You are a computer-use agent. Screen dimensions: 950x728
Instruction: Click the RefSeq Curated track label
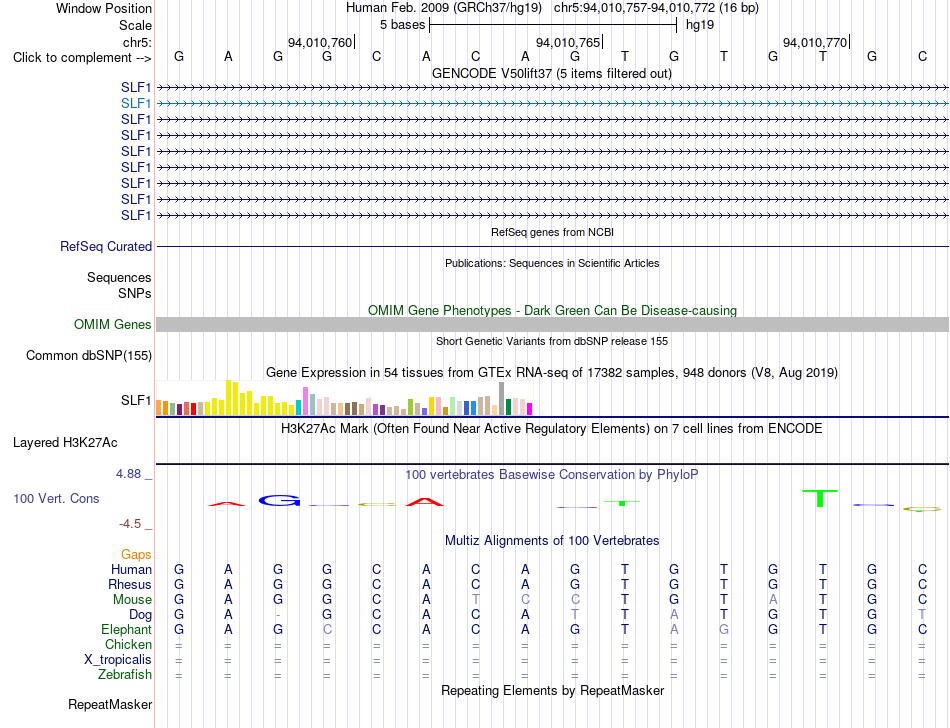[x=106, y=247]
